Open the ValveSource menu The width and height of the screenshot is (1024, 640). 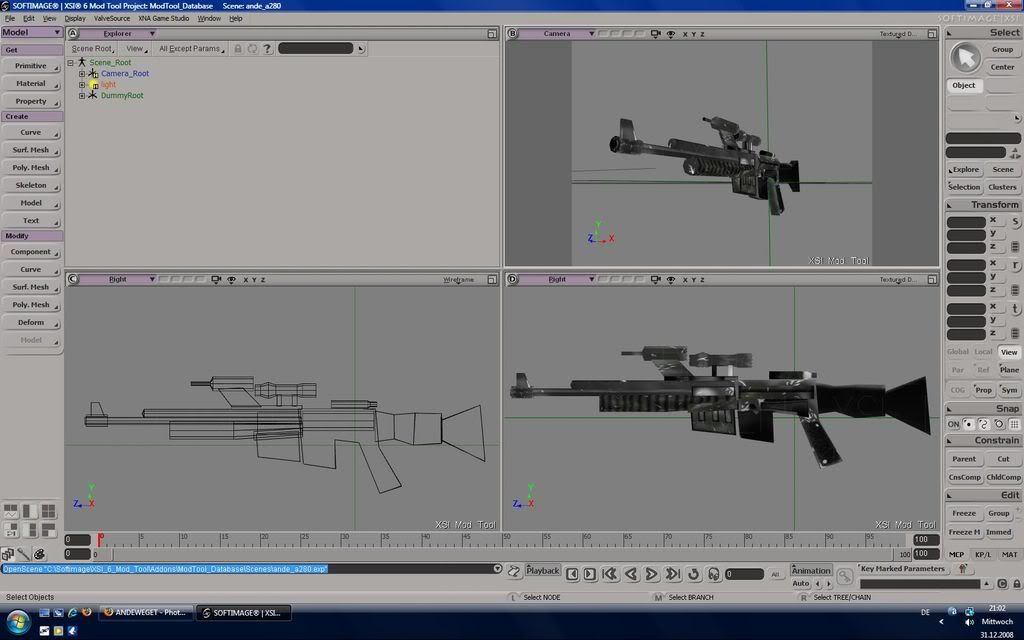tap(112, 18)
